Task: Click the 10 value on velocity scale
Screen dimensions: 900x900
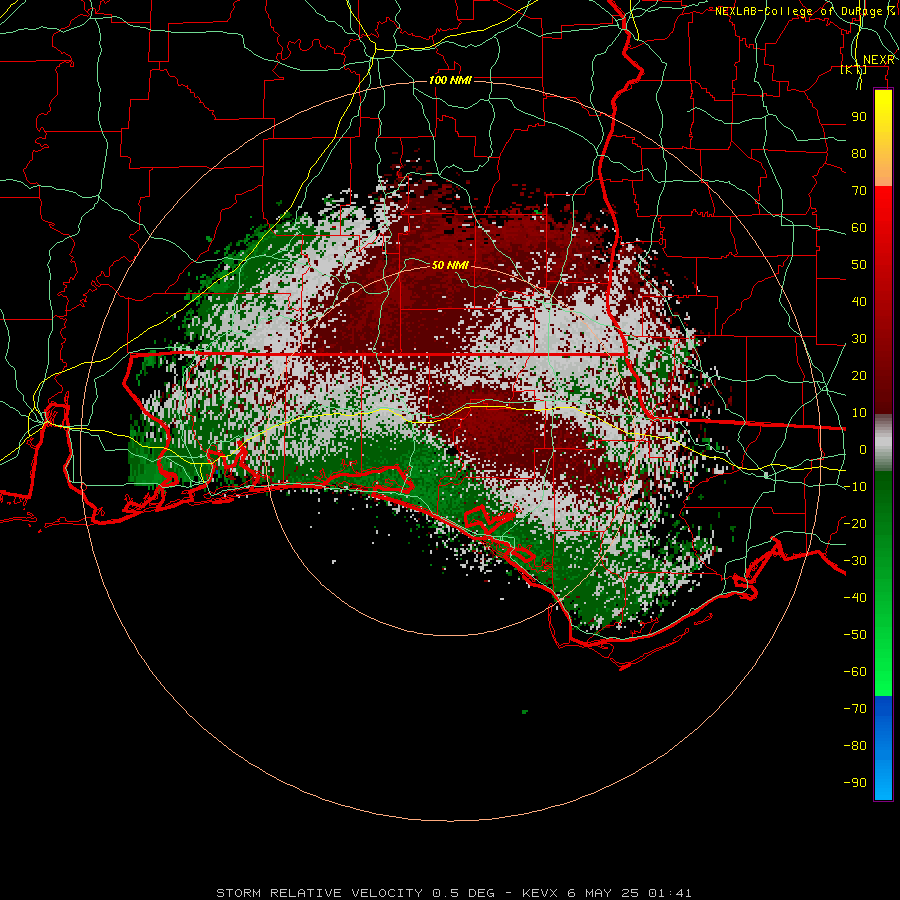Action: (859, 413)
